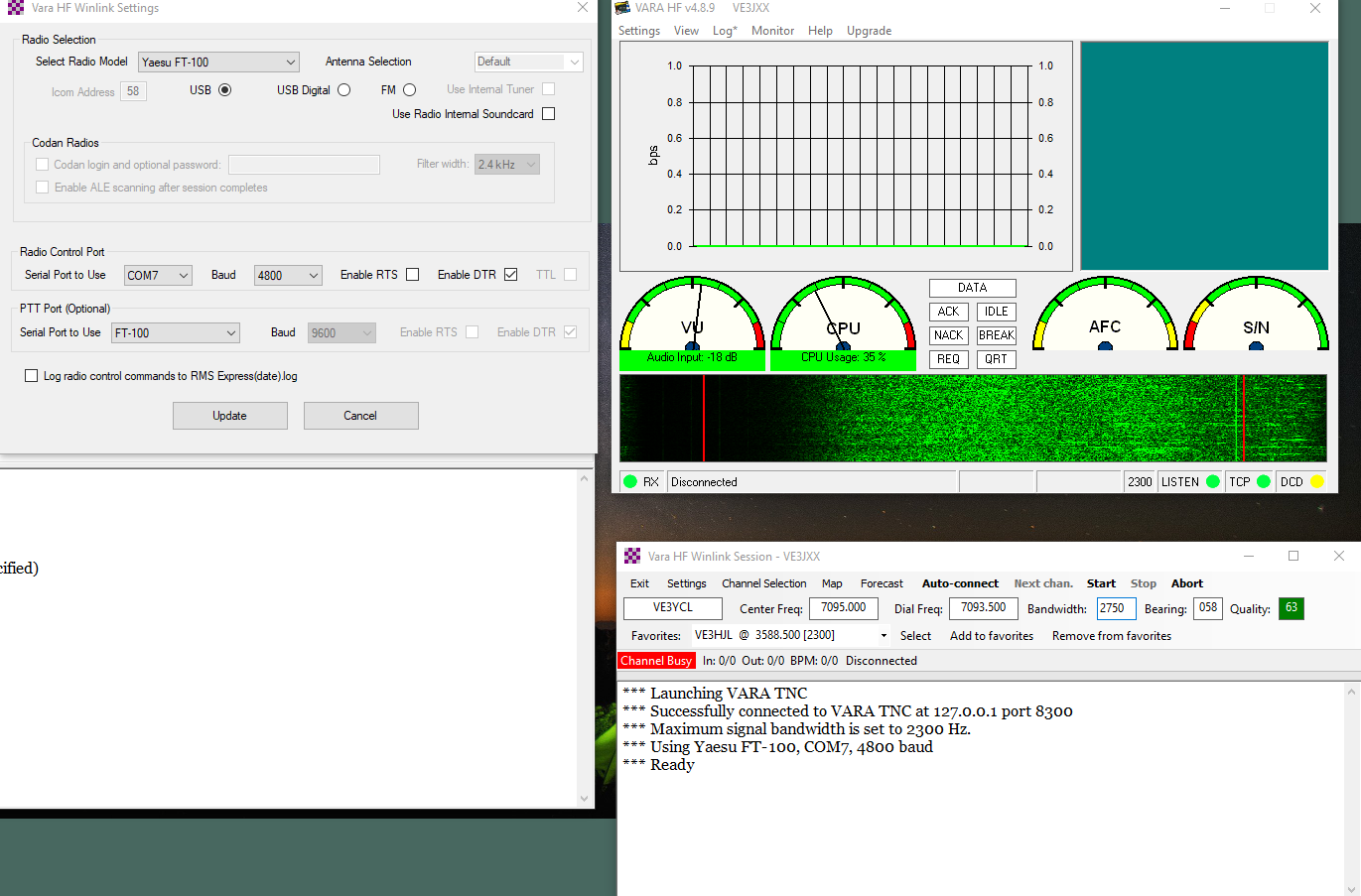
Task: Click the yellow DCD status indicator
Action: pos(1317,482)
